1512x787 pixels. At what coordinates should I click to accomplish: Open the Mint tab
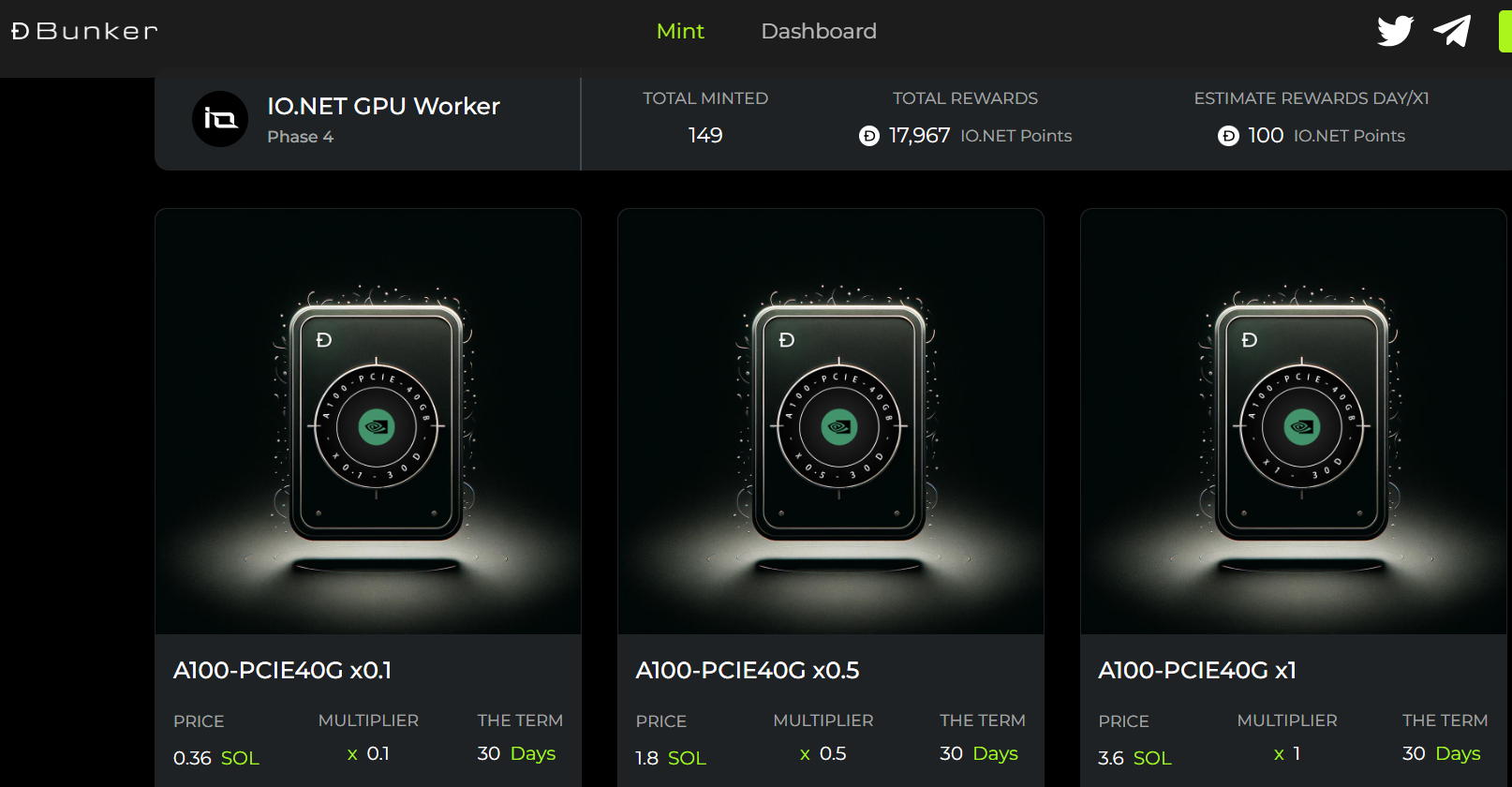680,31
